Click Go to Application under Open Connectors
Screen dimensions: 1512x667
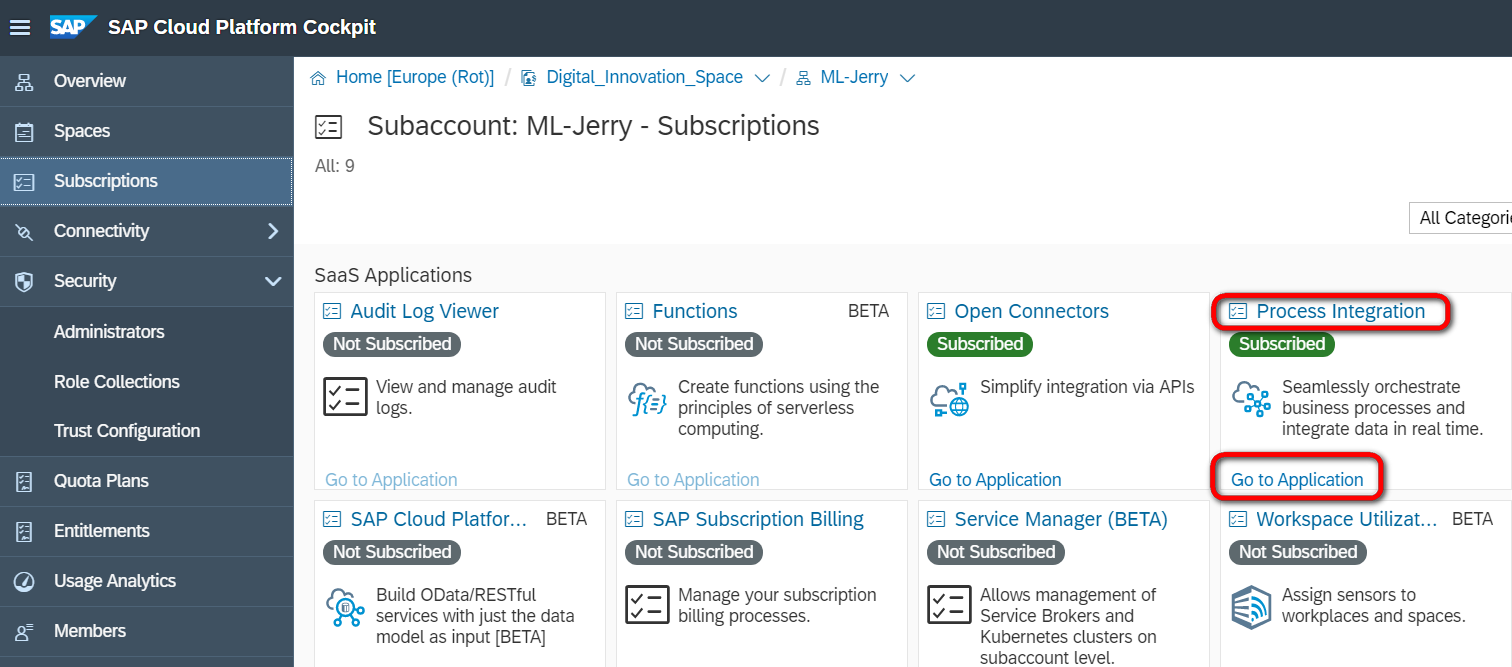995,480
